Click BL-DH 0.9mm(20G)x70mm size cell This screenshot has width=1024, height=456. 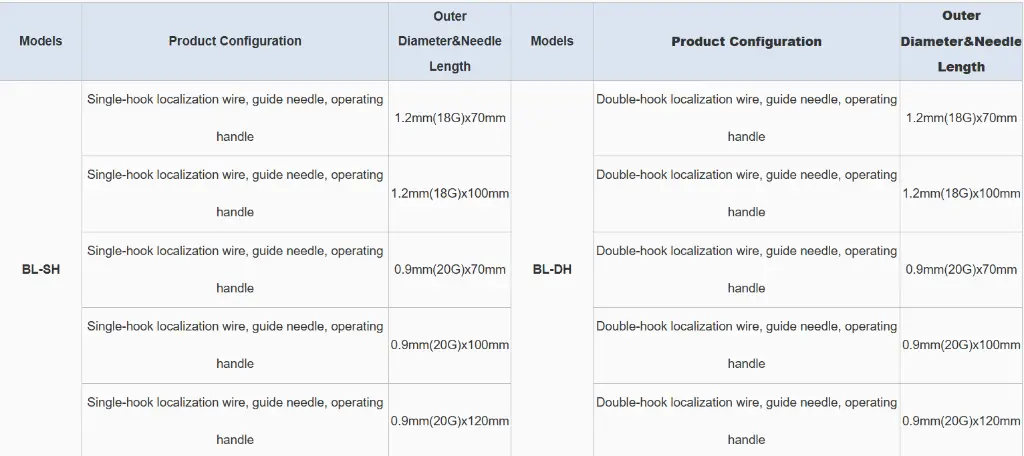click(x=961, y=270)
